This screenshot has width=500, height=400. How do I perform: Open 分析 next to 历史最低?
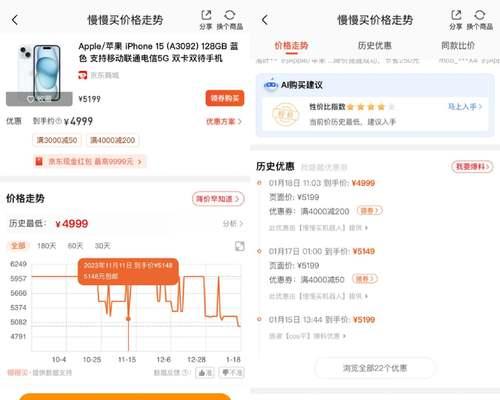point(233,224)
